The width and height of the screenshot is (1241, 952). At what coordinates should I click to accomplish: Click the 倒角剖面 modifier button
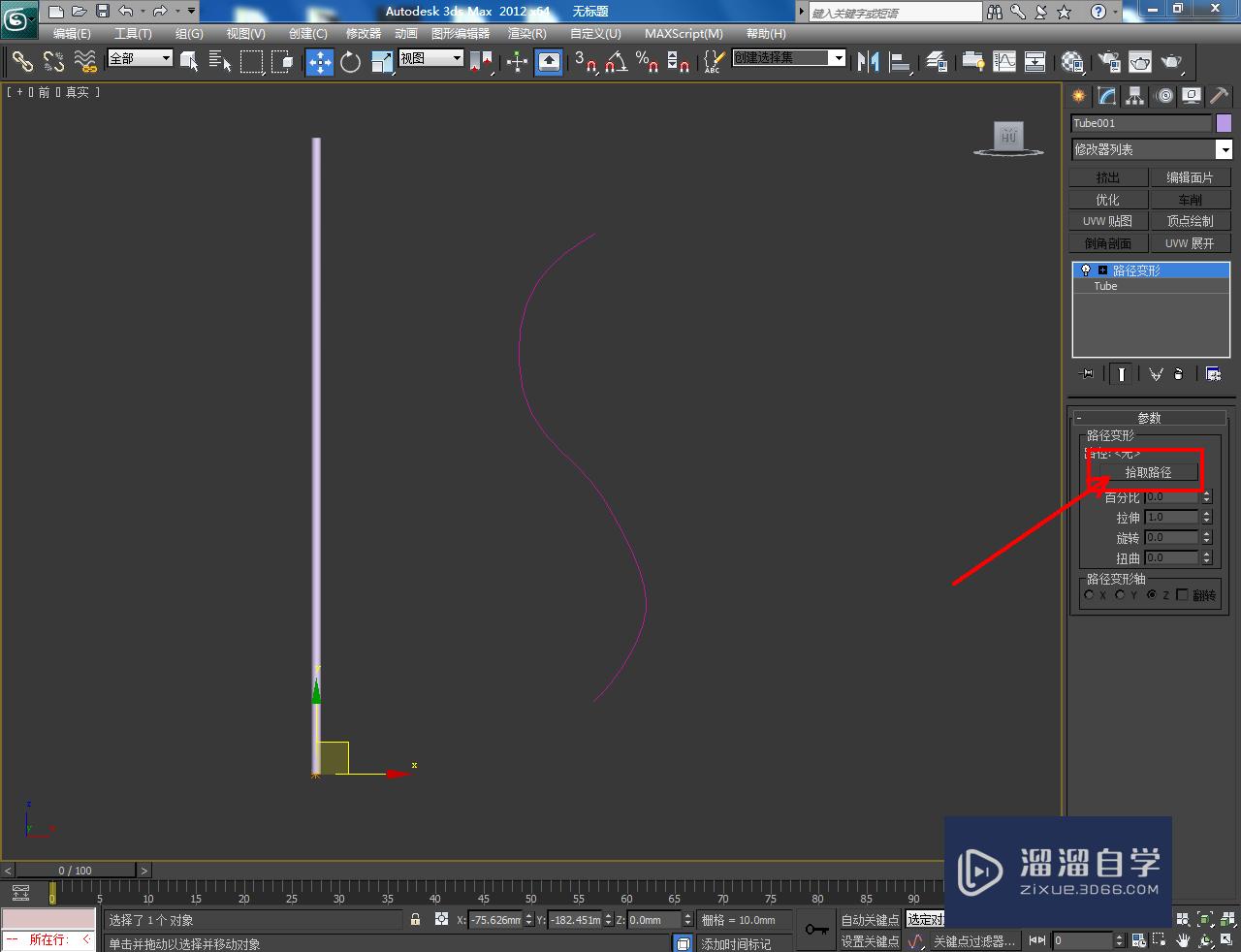pyautogui.click(x=1108, y=243)
